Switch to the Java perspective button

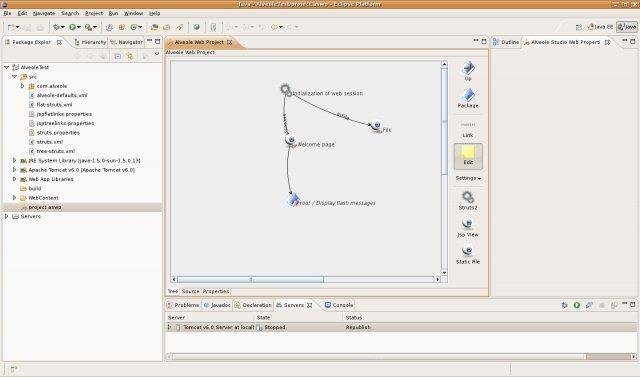(627, 27)
